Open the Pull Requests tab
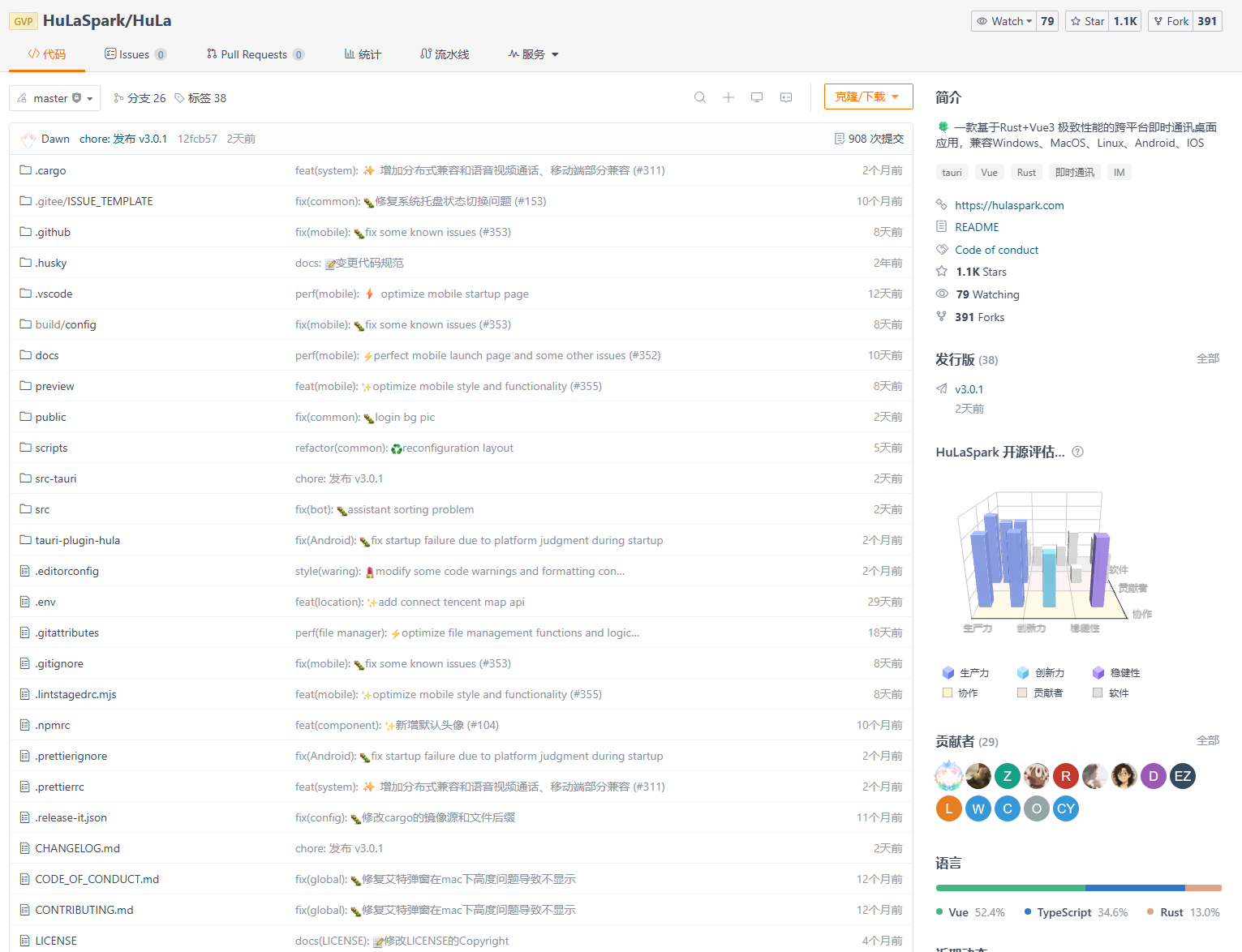 tap(256, 54)
